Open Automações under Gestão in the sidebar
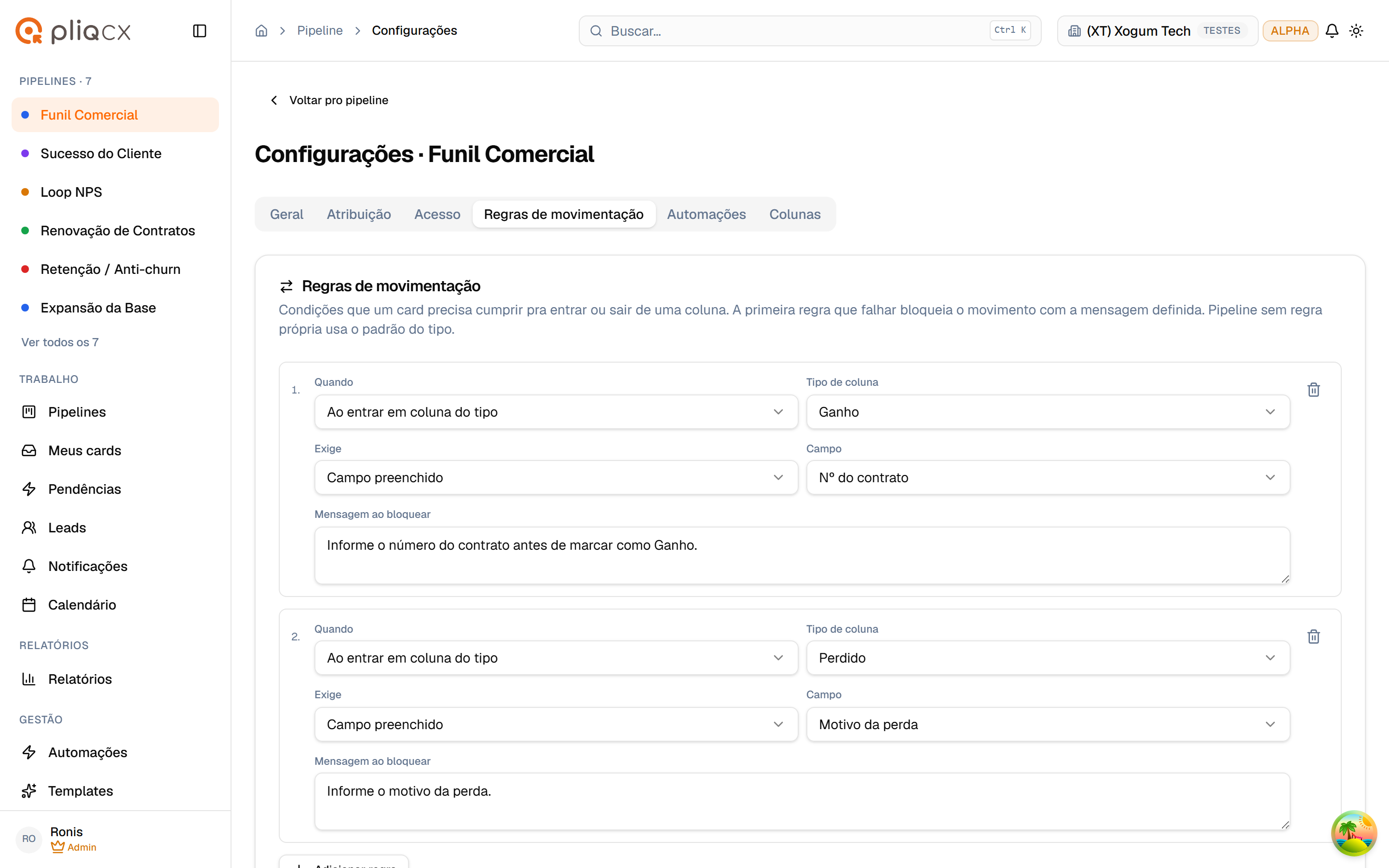 click(115, 752)
